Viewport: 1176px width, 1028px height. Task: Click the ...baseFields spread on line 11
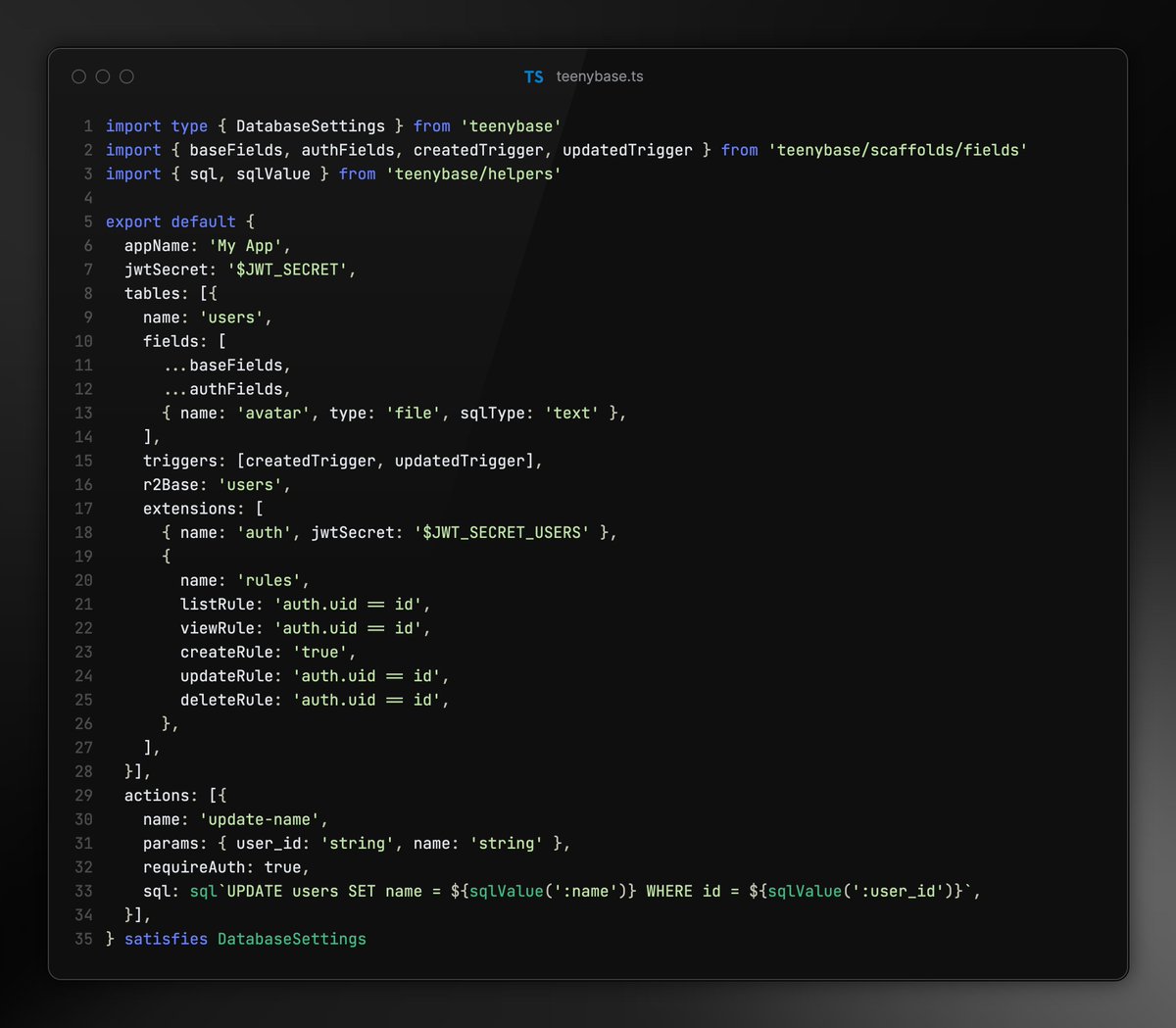pos(222,365)
